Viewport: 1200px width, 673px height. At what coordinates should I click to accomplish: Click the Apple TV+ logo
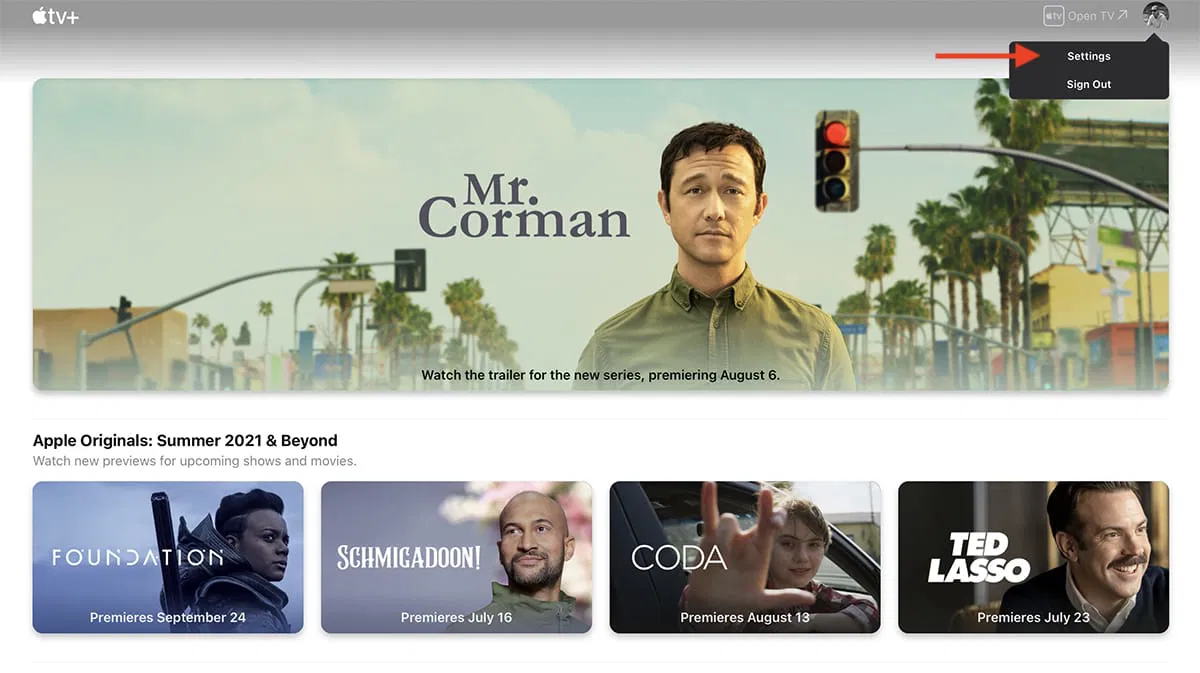click(x=55, y=16)
